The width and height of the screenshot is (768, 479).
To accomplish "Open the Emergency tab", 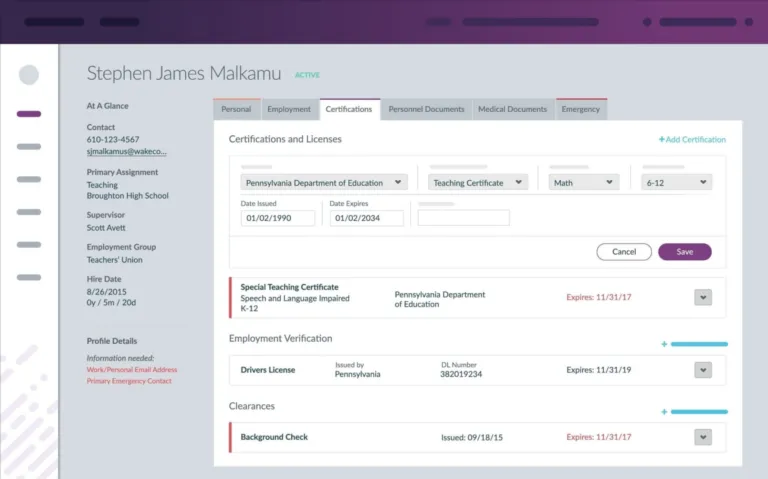I will [581, 109].
